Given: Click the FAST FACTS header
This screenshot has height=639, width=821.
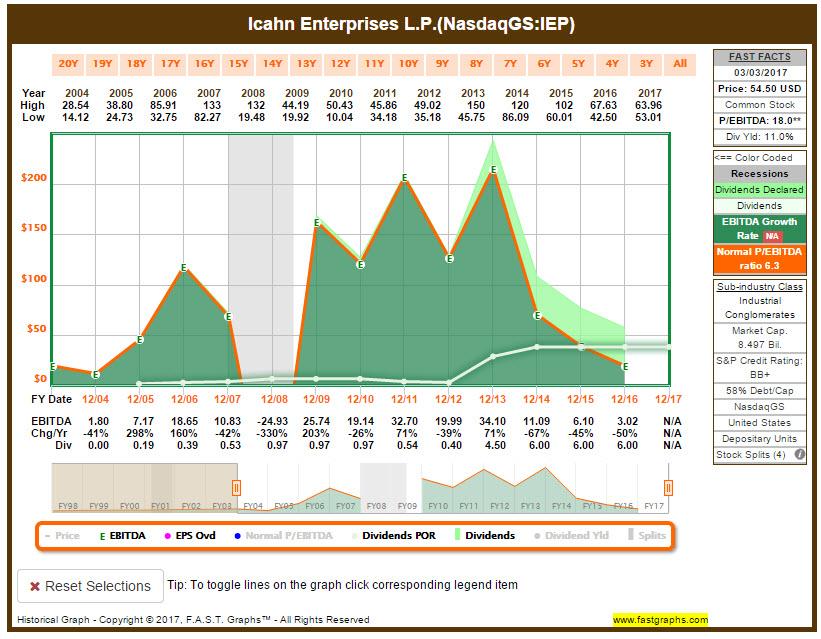Looking at the screenshot, I should pos(760,57).
